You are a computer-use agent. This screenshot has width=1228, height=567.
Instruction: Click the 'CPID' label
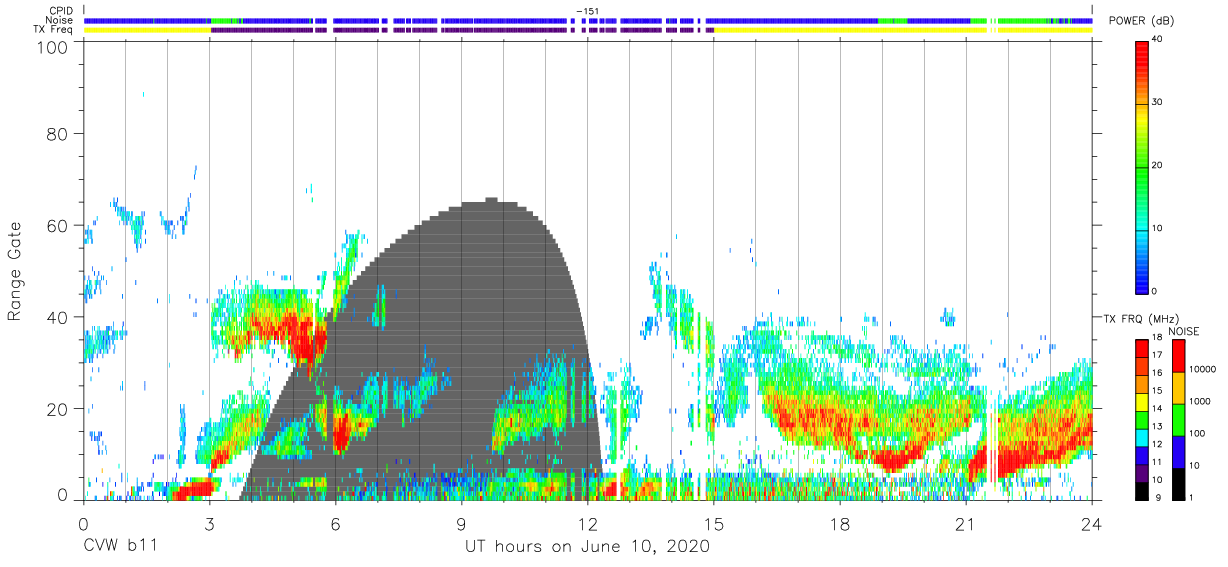coord(61,11)
